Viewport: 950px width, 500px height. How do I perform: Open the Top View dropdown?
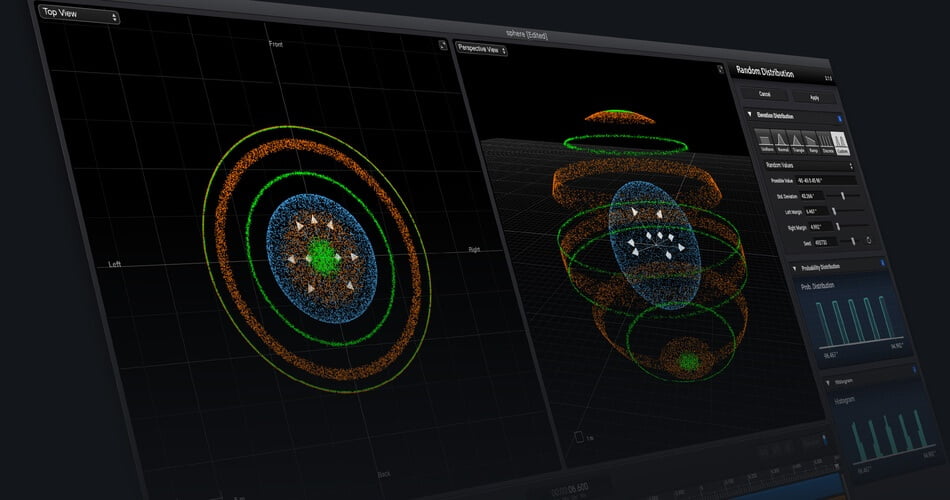click(x=79, y=16)
